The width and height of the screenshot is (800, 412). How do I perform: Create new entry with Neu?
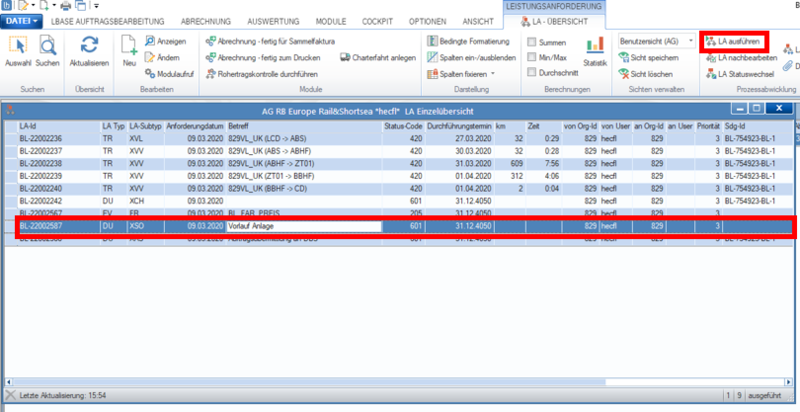tap(130, 52)
